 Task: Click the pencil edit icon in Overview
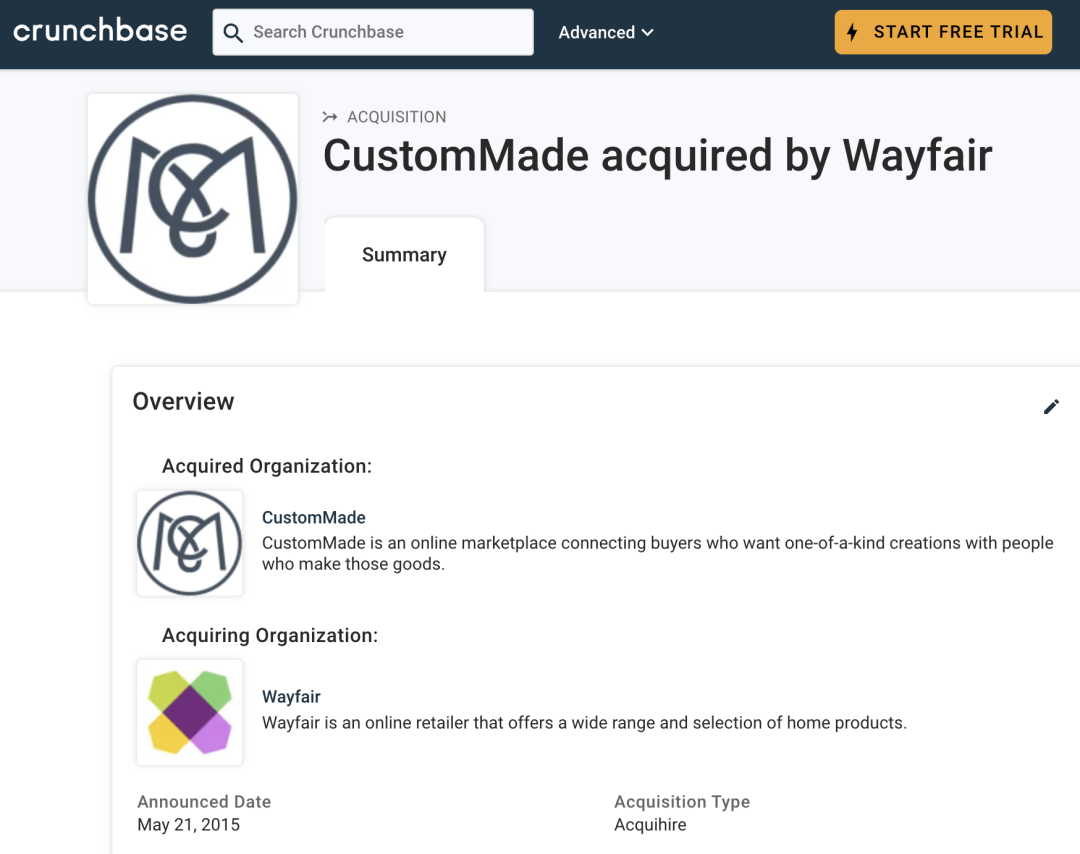click(1051, 406)
